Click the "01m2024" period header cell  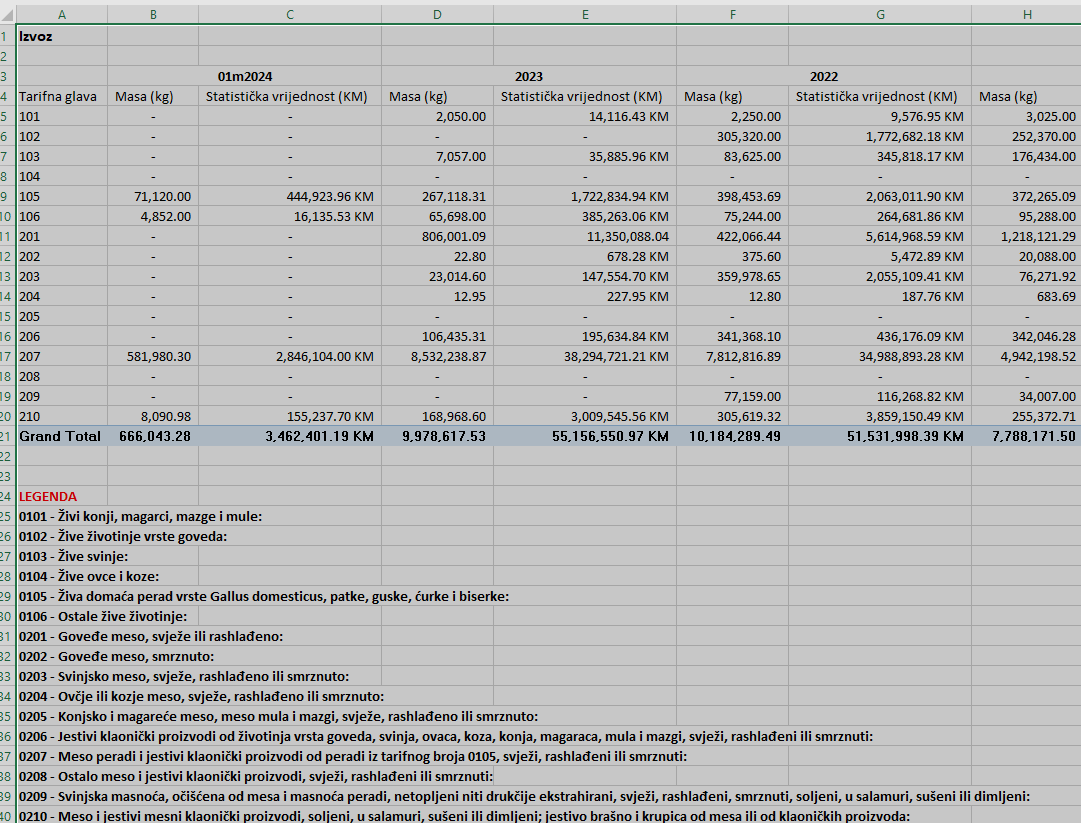coord(245,76)
